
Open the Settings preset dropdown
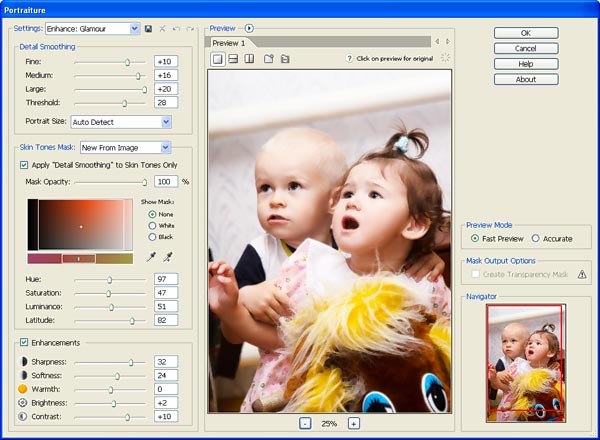pyautogui.click(x=134, y=29)
